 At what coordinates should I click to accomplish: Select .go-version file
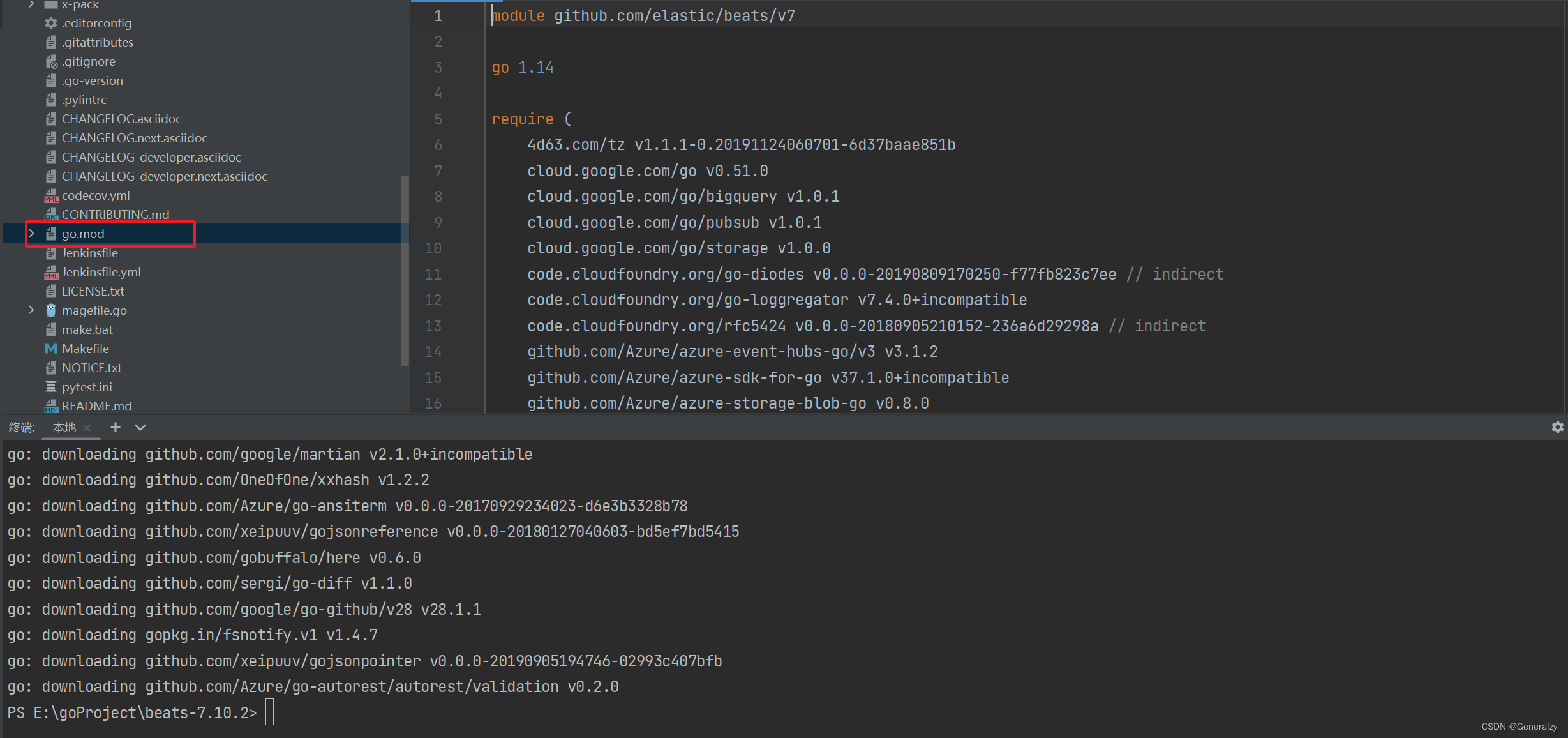[93, 80]
